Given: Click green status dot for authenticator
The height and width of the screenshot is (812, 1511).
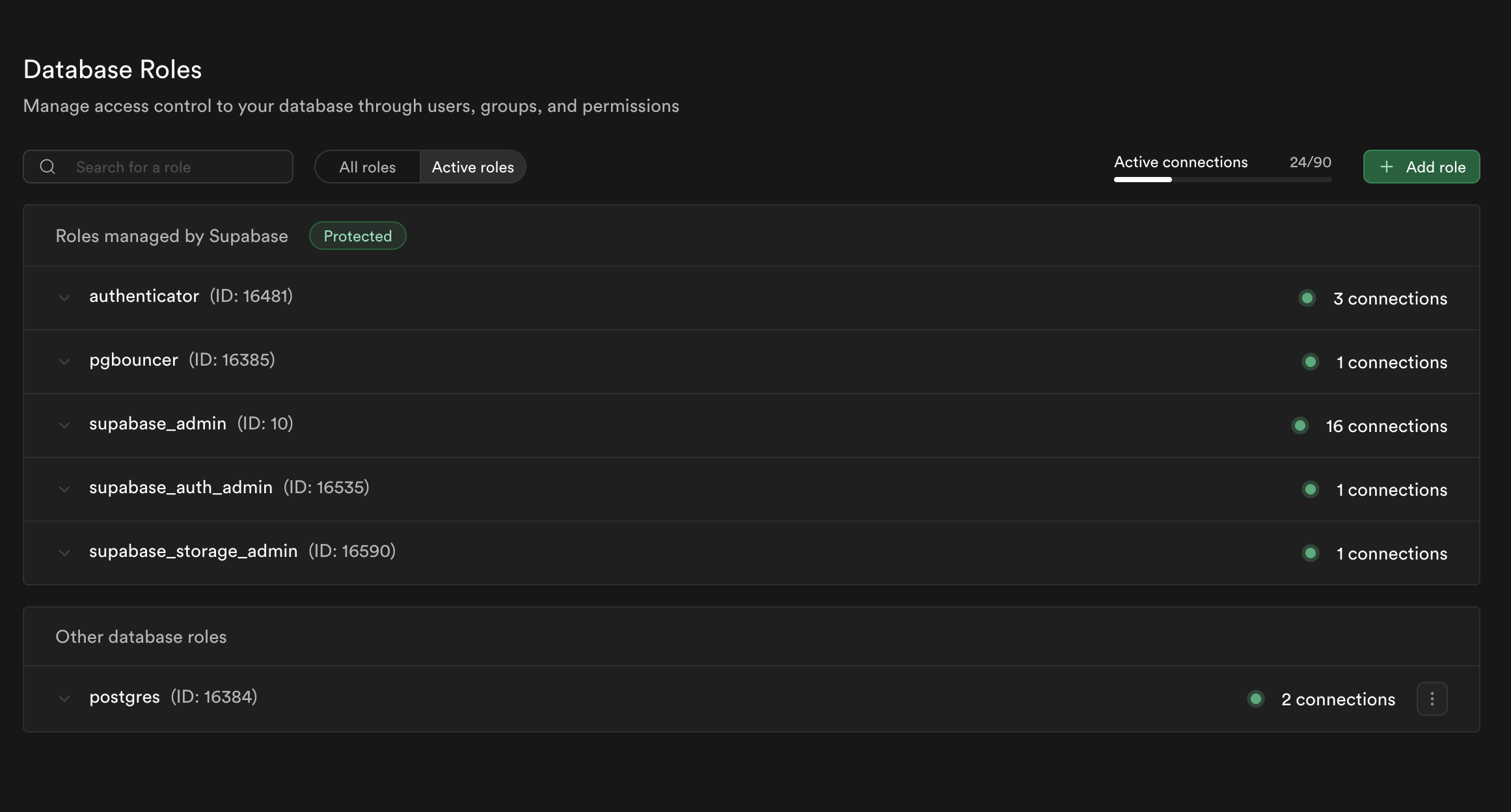Looking at the screenshot, I should point(1307,298).
